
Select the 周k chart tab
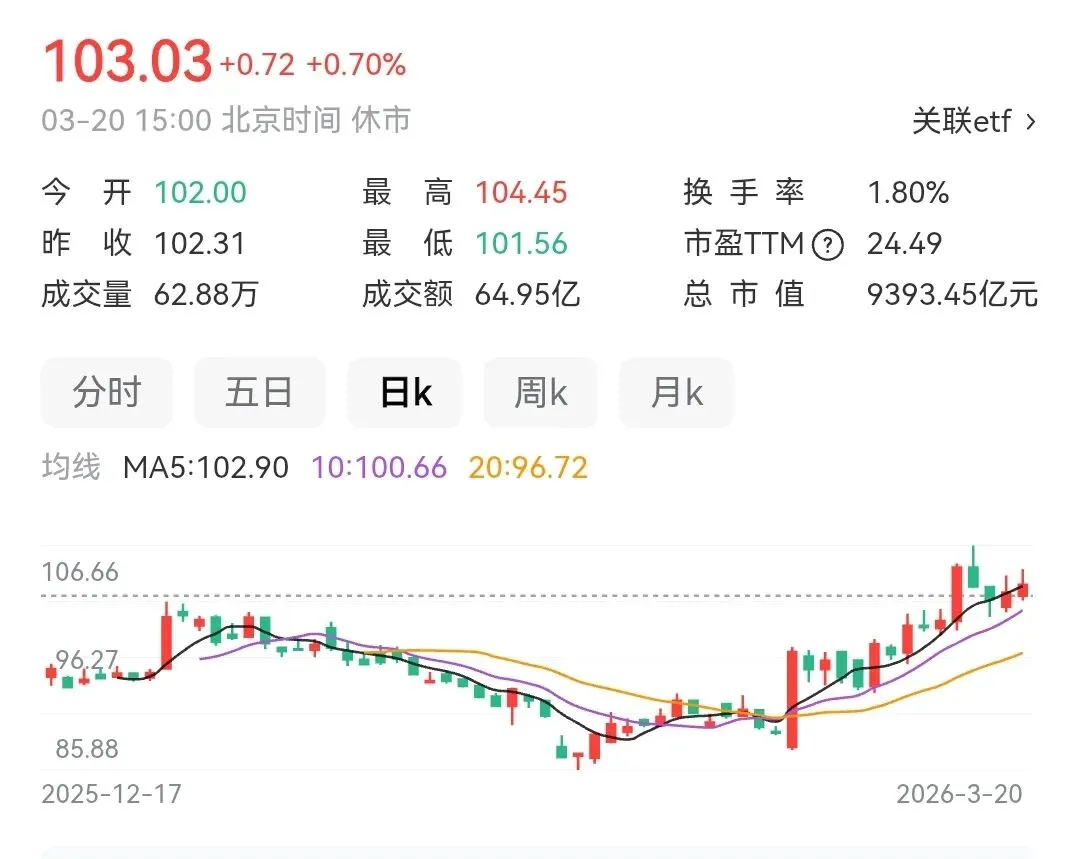(x=541, y=393)
